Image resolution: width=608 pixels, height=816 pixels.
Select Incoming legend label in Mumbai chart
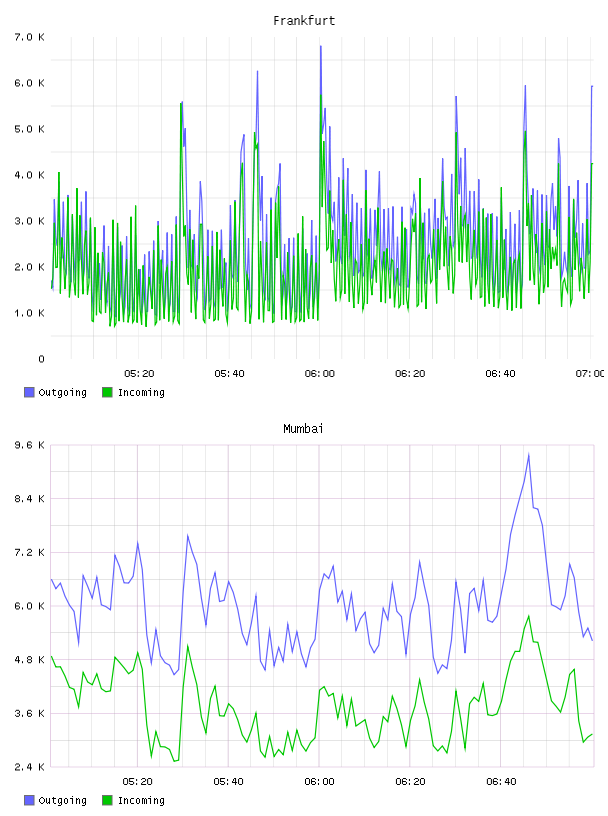tap(141, 801)
